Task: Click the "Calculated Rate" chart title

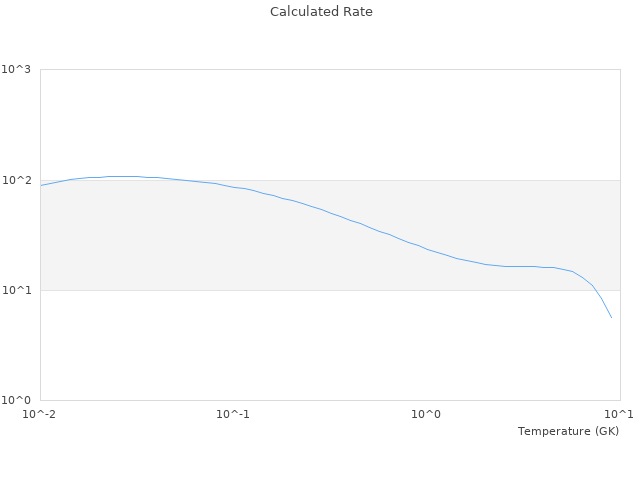Action: click(x=321, y=12)
